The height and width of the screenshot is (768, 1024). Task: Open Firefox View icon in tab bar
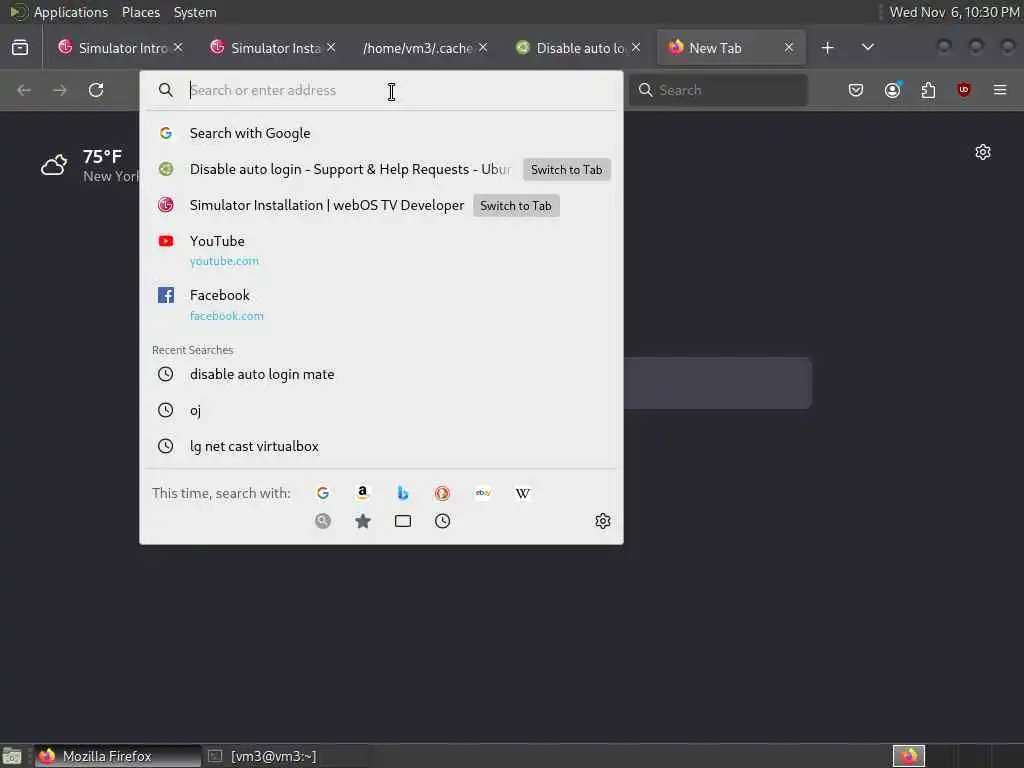point(20,48)
